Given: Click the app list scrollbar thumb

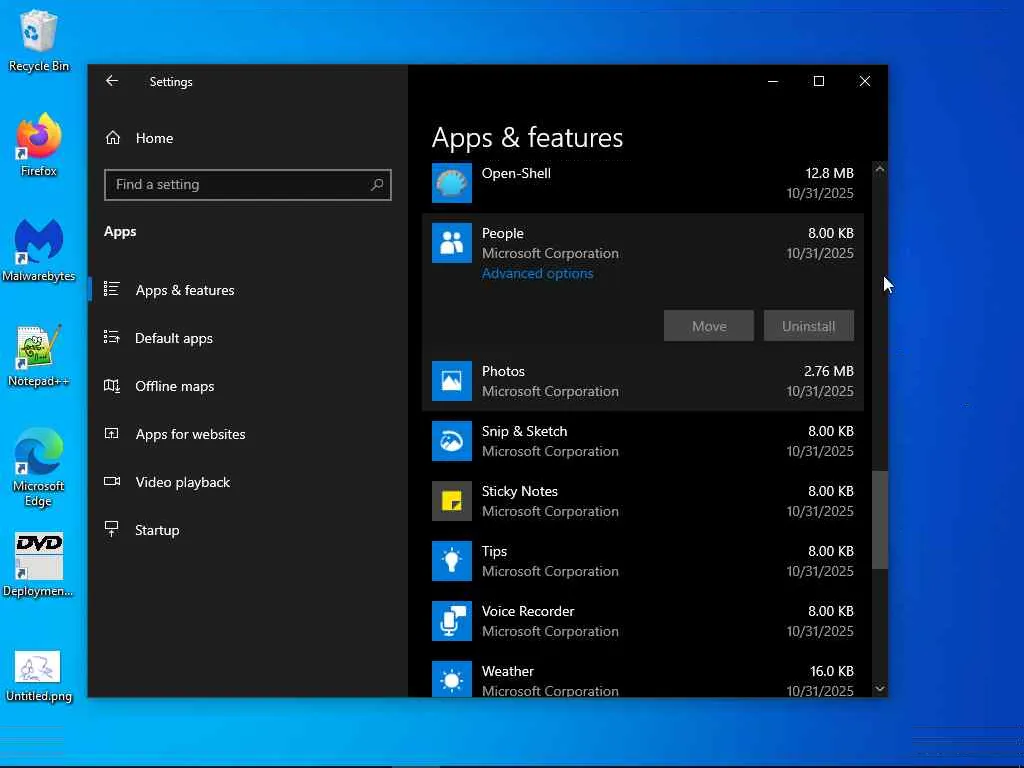Looking at the screenshot, I should [x=880, y=520].
